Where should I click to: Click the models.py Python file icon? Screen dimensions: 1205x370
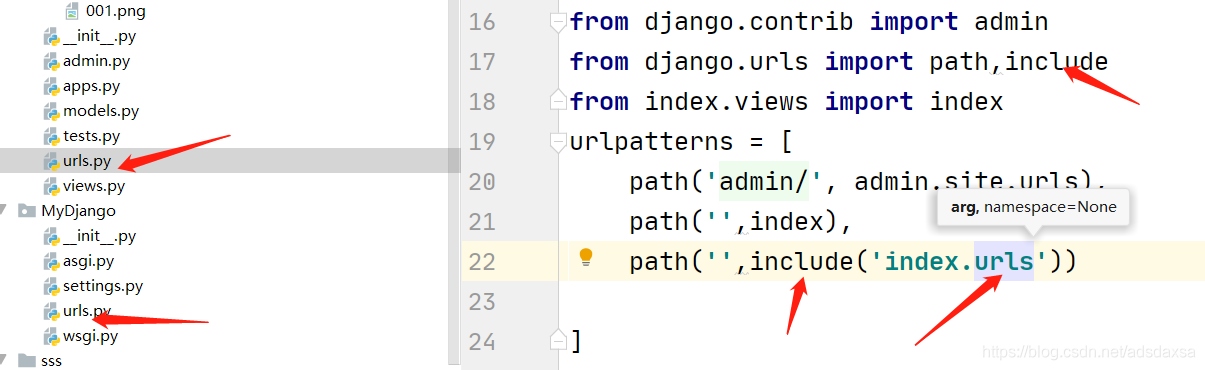(52, 111)
